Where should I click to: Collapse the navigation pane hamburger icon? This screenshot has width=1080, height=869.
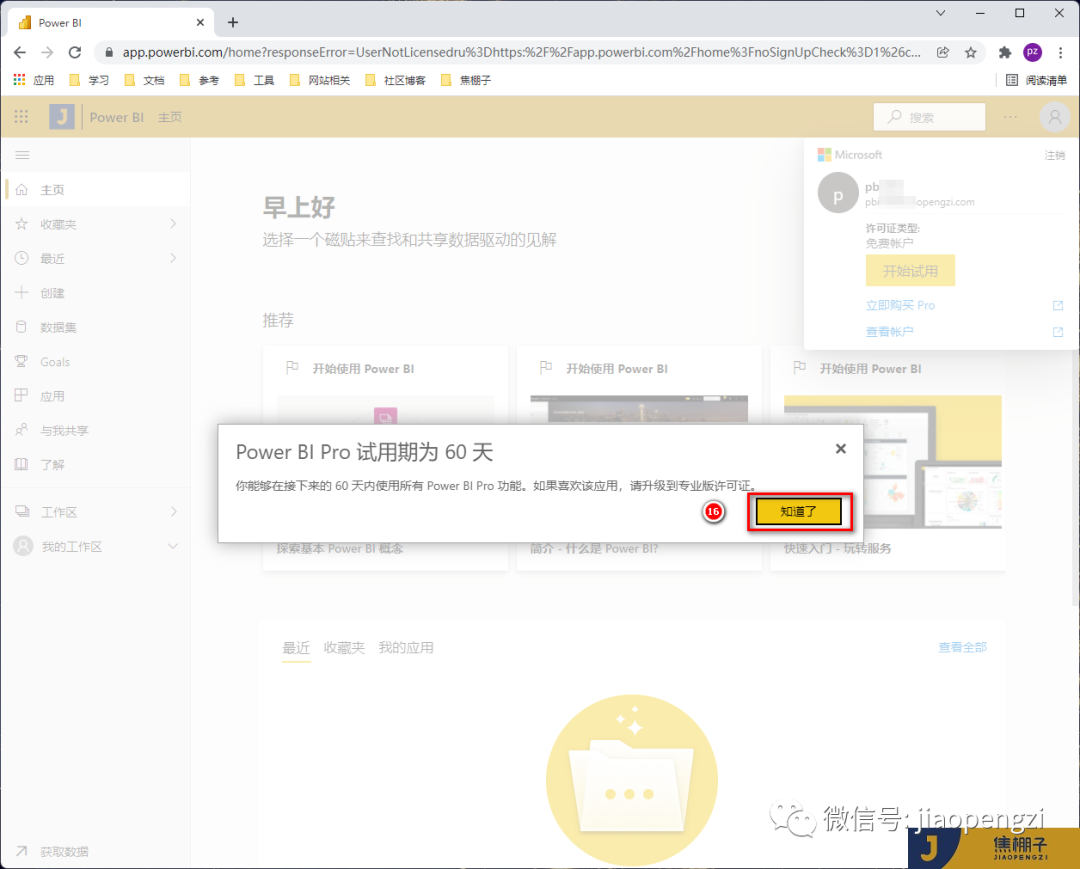[22, 155]
